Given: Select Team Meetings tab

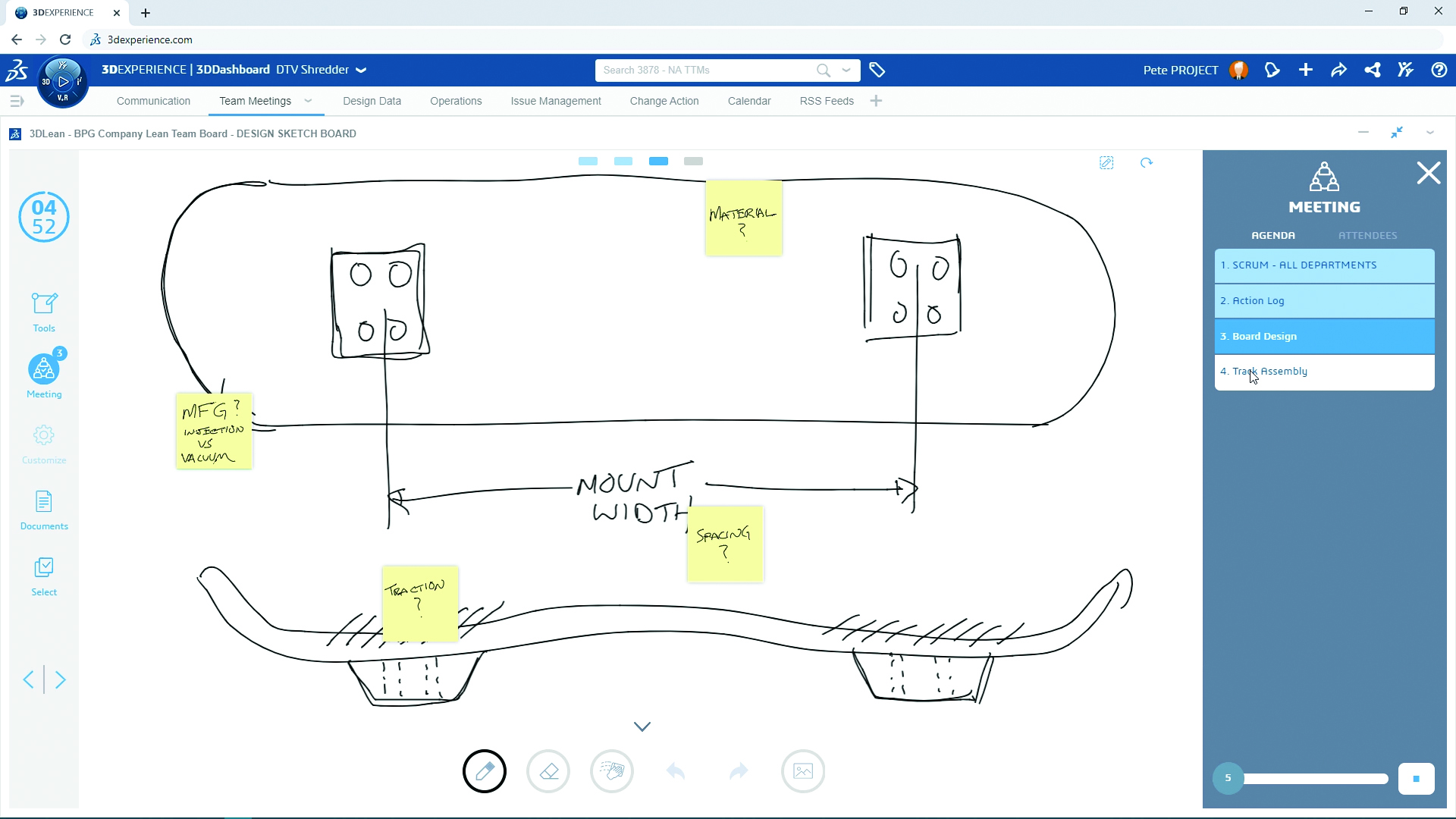Looking at the screenshot, I should 255,101.
